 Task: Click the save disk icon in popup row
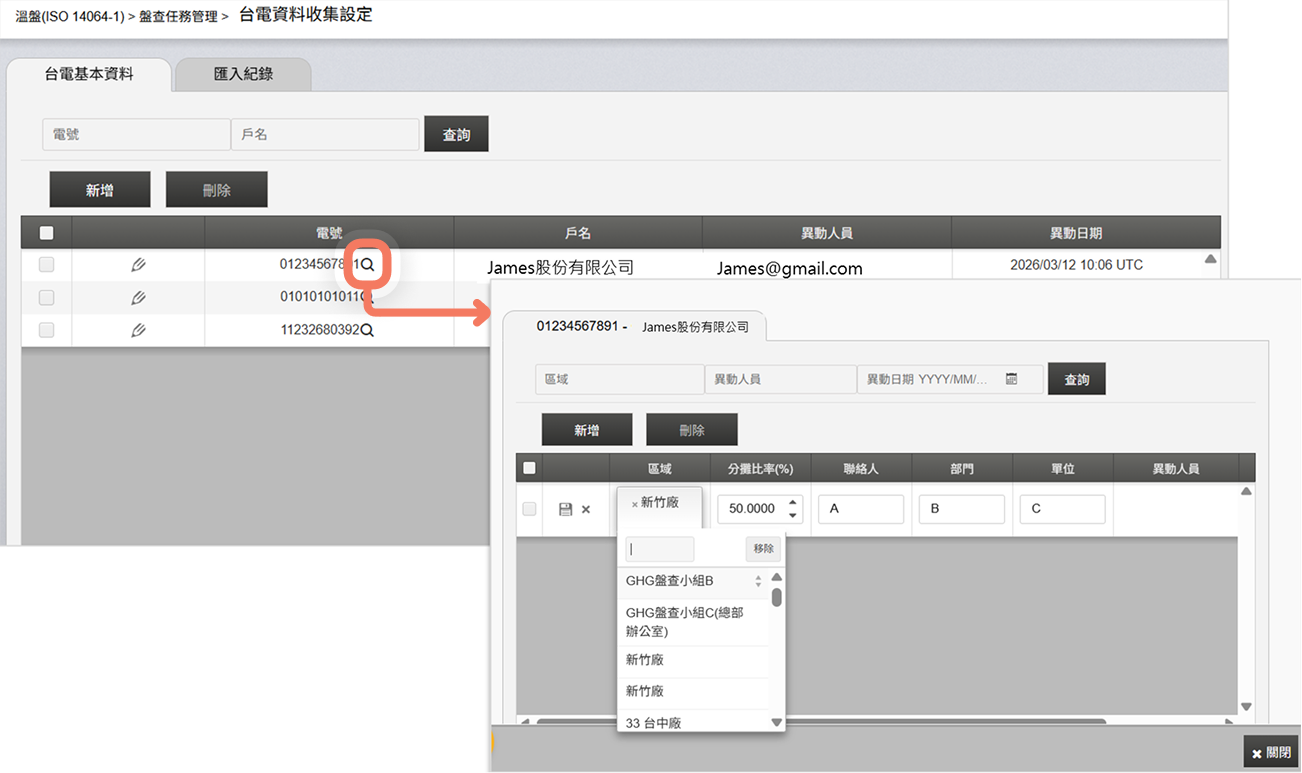[x=565, y=509]
